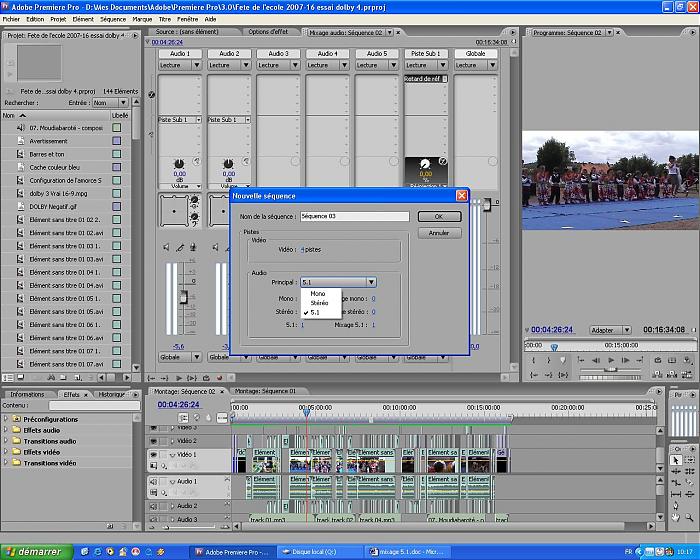Switch to Options d'effet tab
The image size is (700, 560).
tap(268, 32)
